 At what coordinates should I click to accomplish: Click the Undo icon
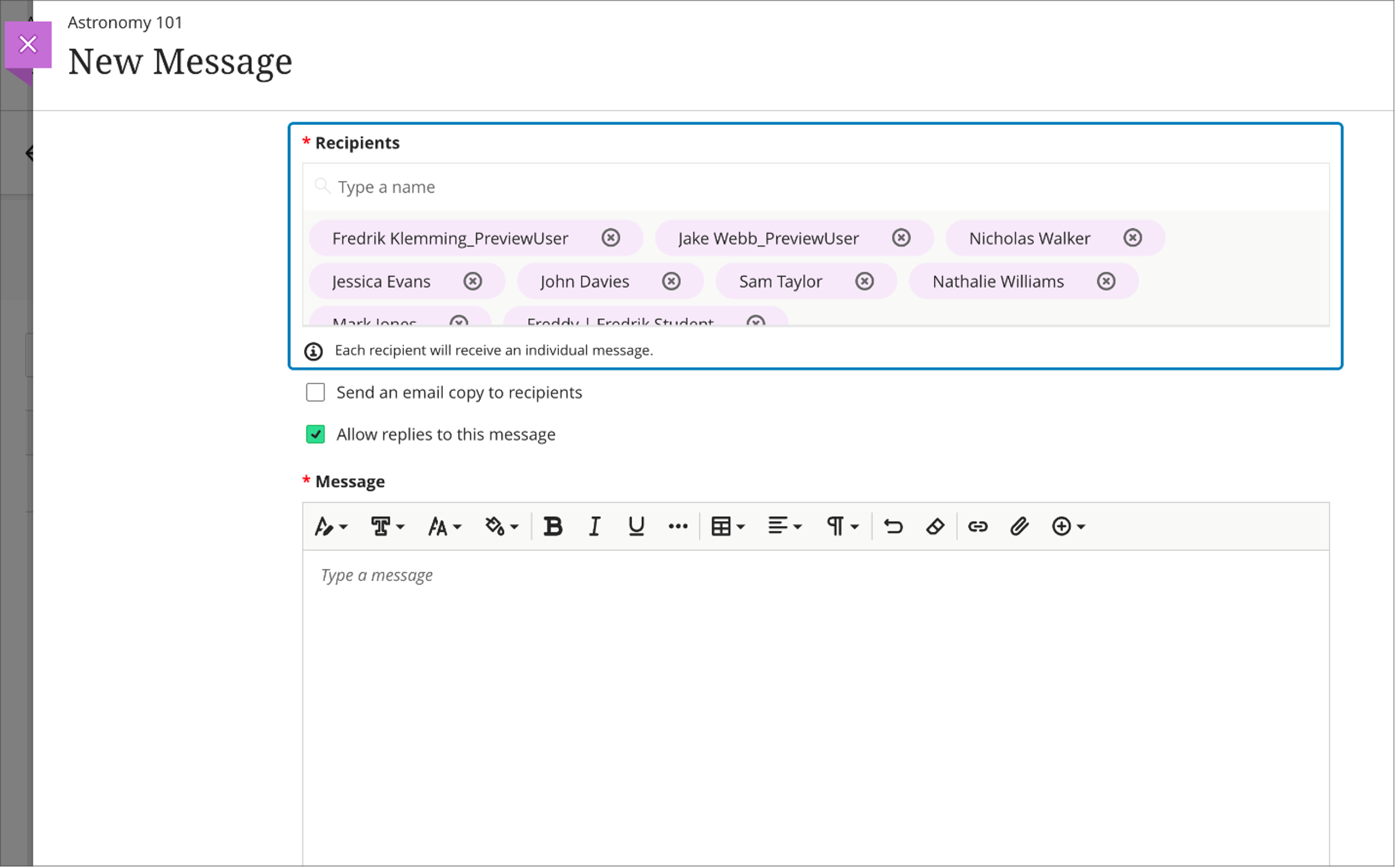pos(893,526)
